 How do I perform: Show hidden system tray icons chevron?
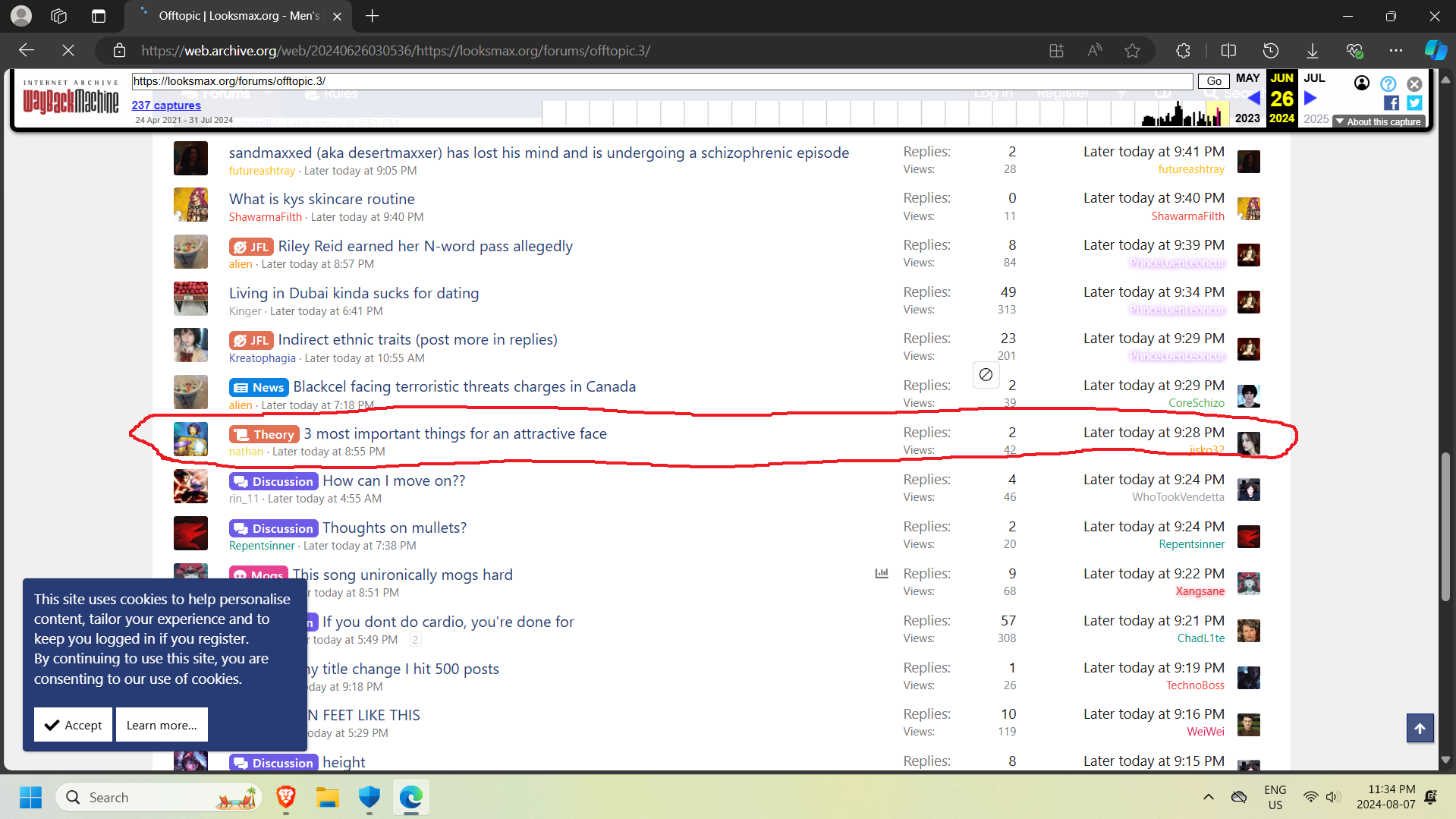tap(1208, 797)
